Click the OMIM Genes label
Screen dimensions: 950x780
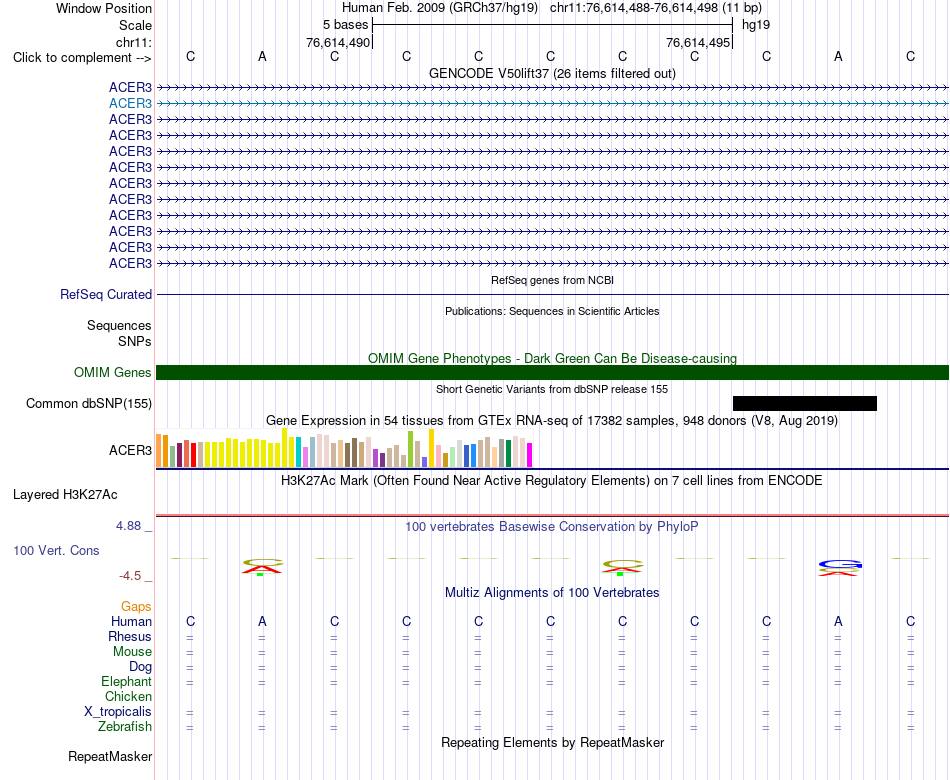tap(113, 373)
